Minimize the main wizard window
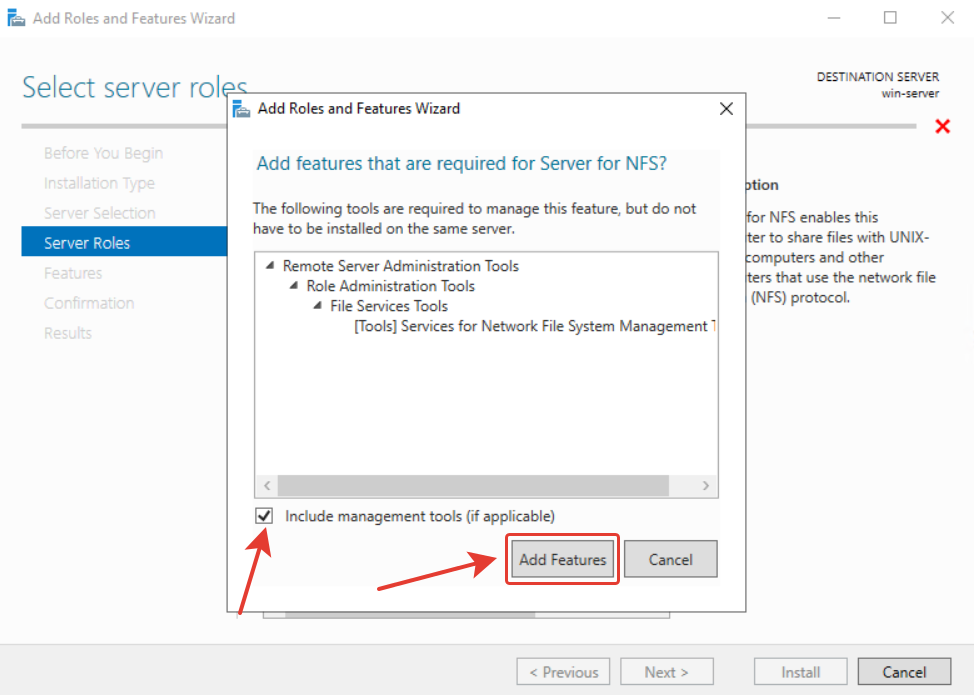 pos(834,18)
